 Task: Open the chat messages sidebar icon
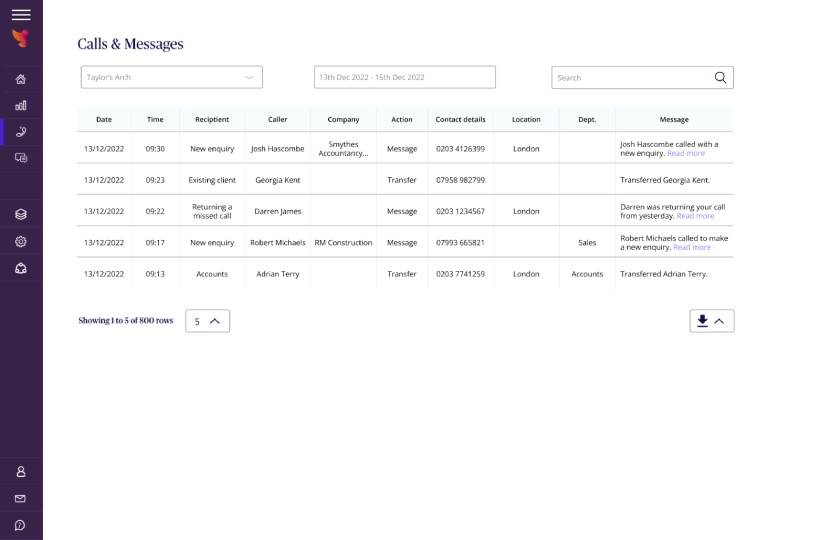20,158
